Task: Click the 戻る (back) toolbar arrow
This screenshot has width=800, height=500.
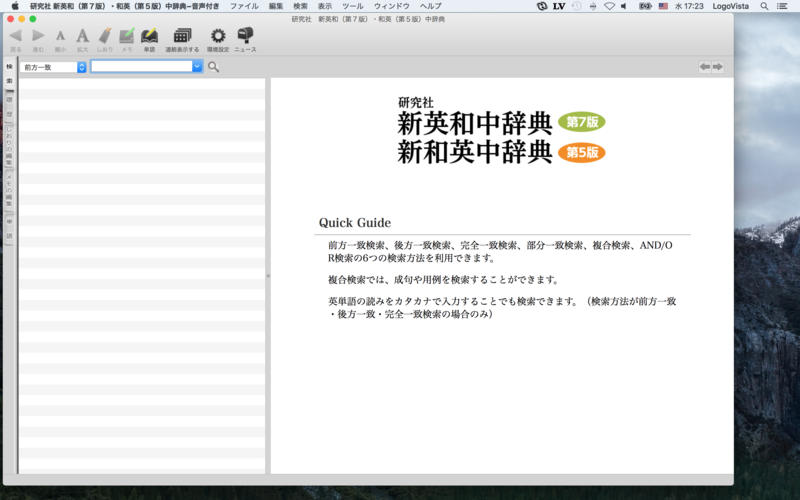Action: point(15,36)
